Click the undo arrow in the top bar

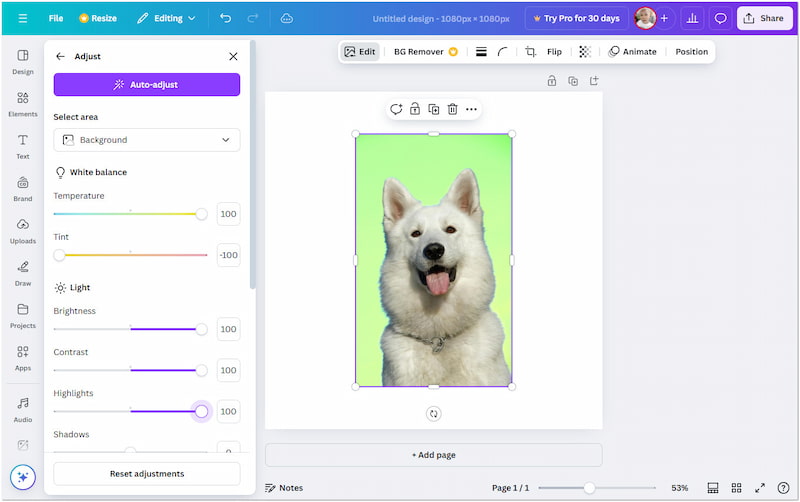click(225, 18)
